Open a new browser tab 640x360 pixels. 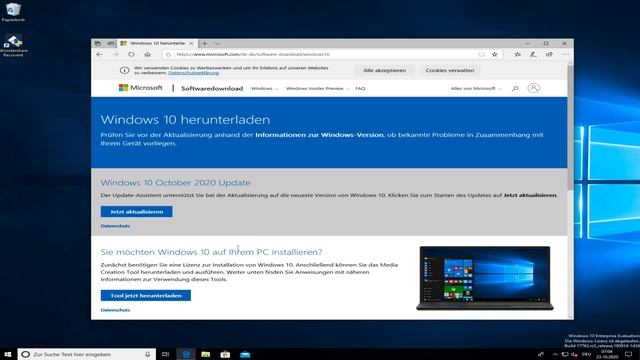pos(204,43)
